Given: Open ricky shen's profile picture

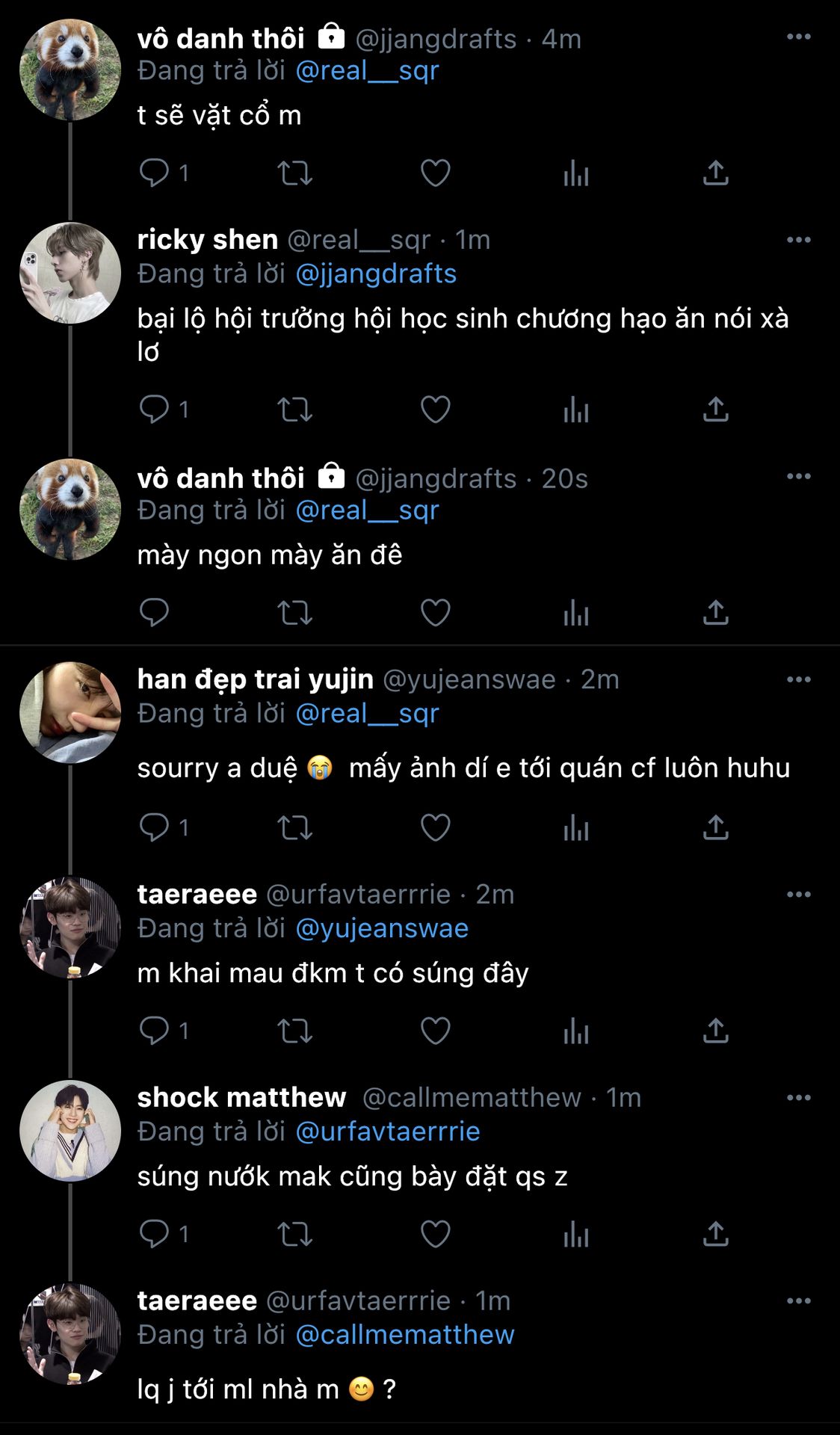Looking at the screenshot, I should [70, 273].
